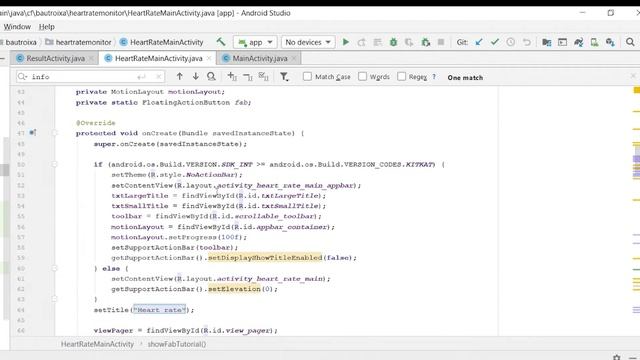Collapse the onCreate method fold marker
Image resolution: width=640 pixels, height=360 pixels.
[54, 133]
